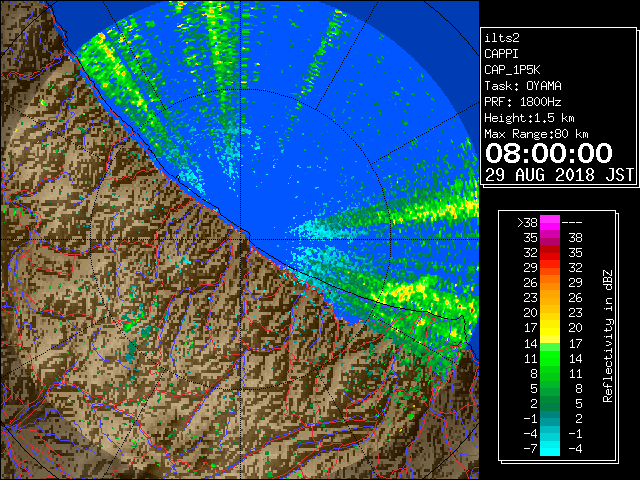
Task: Click the '>38' legend value label
Action: (x=527, y=222)
